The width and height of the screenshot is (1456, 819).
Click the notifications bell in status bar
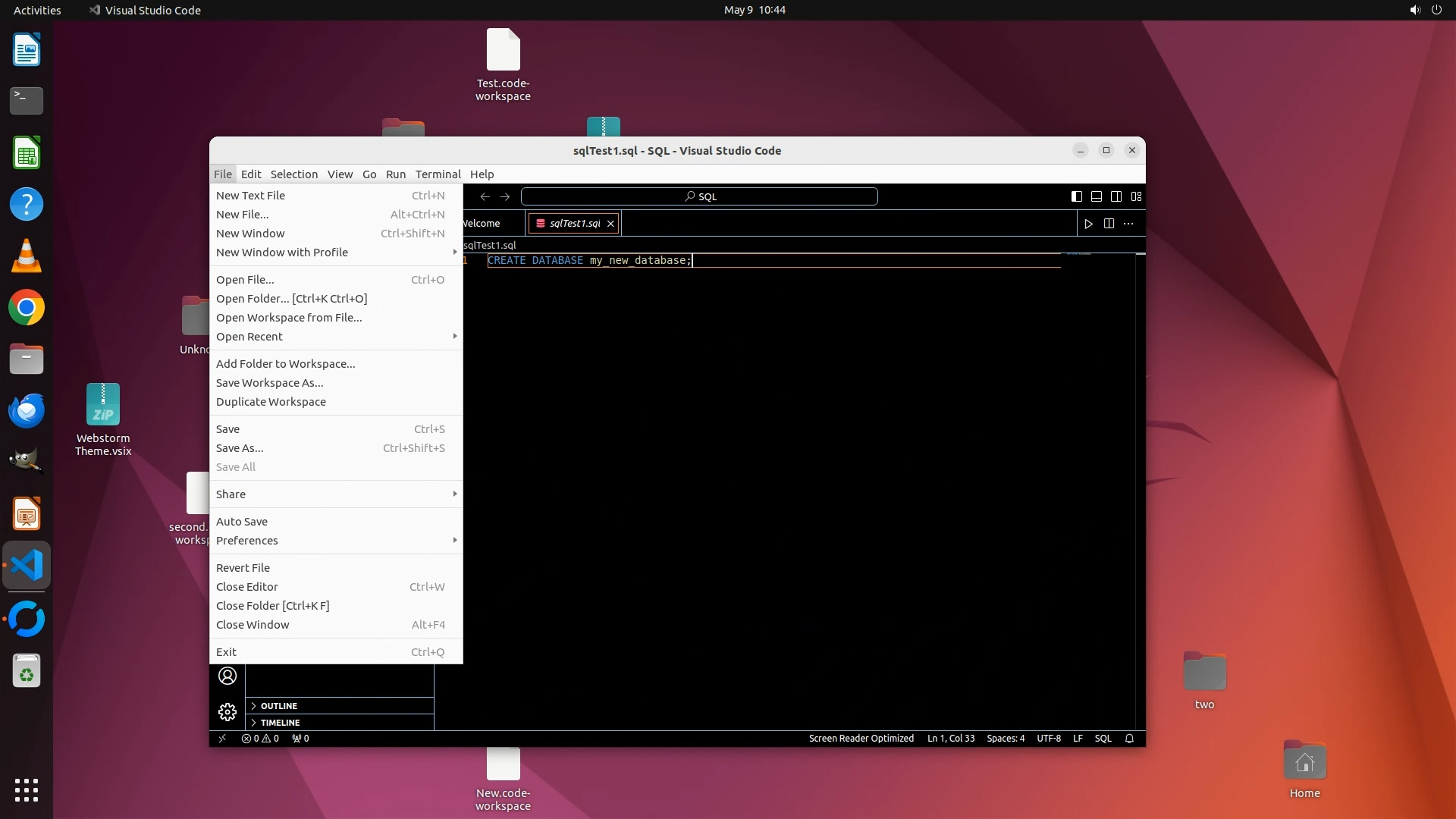[1129, 739]
